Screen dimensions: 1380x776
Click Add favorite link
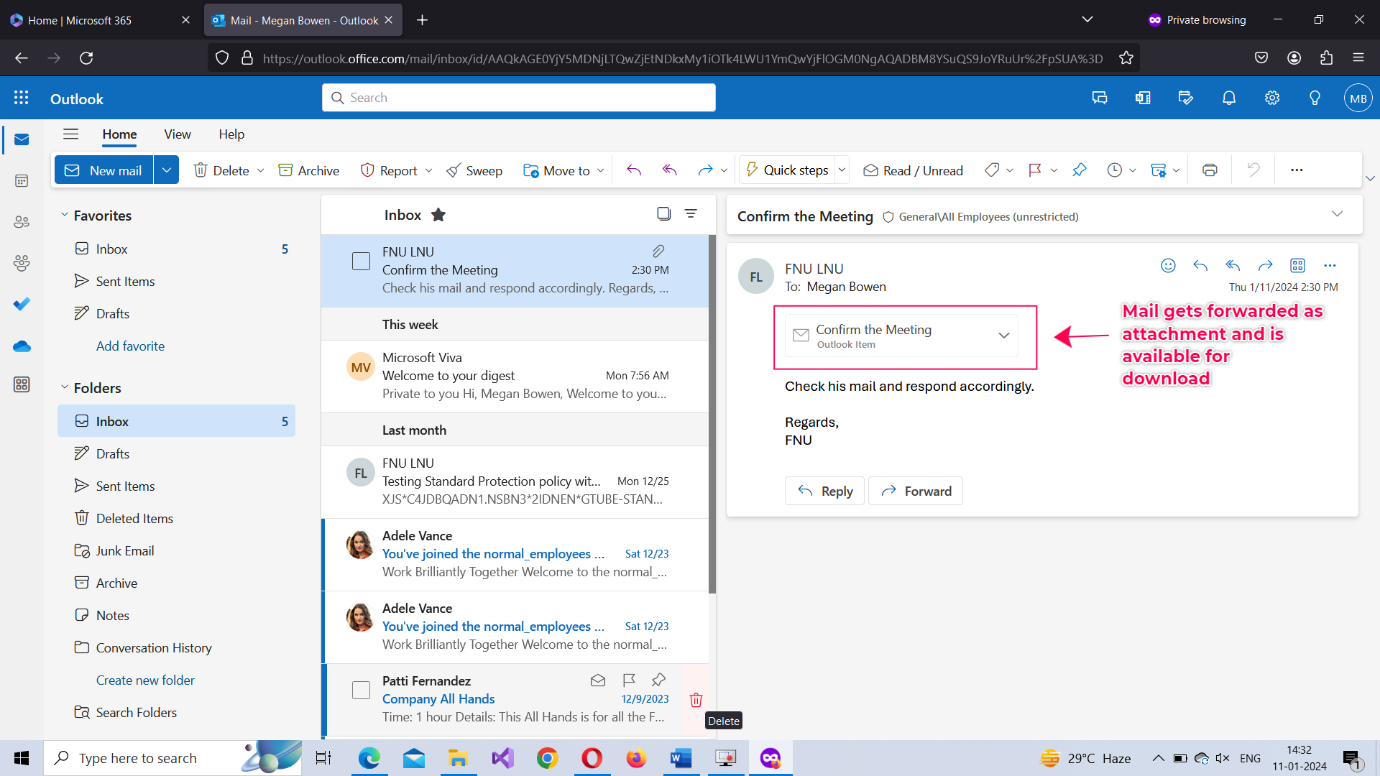coord(130,346)
